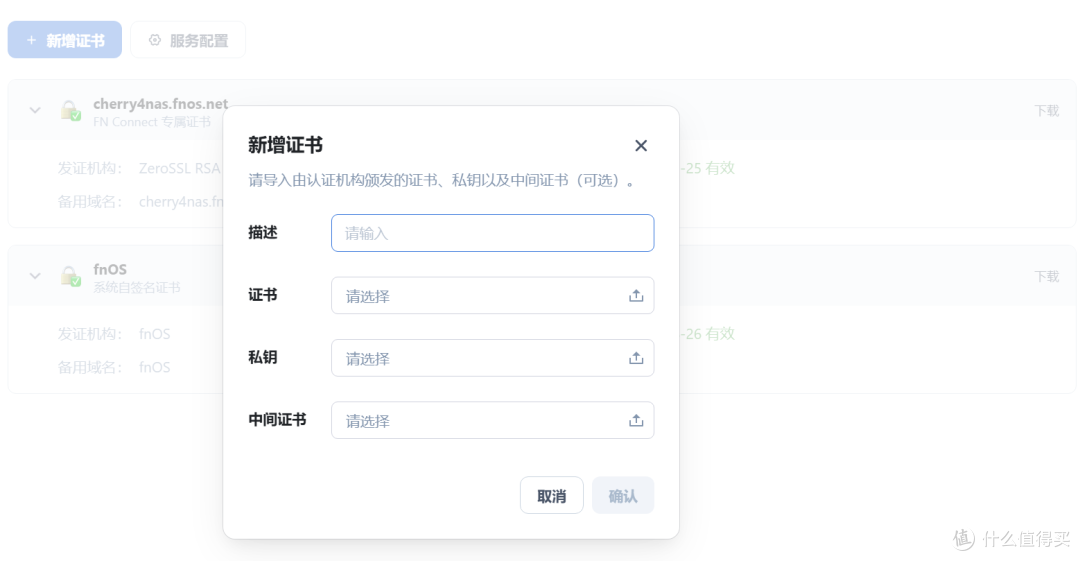Click the gear icon in 服务配置
1080x561 pixels.
click(155, 40)
